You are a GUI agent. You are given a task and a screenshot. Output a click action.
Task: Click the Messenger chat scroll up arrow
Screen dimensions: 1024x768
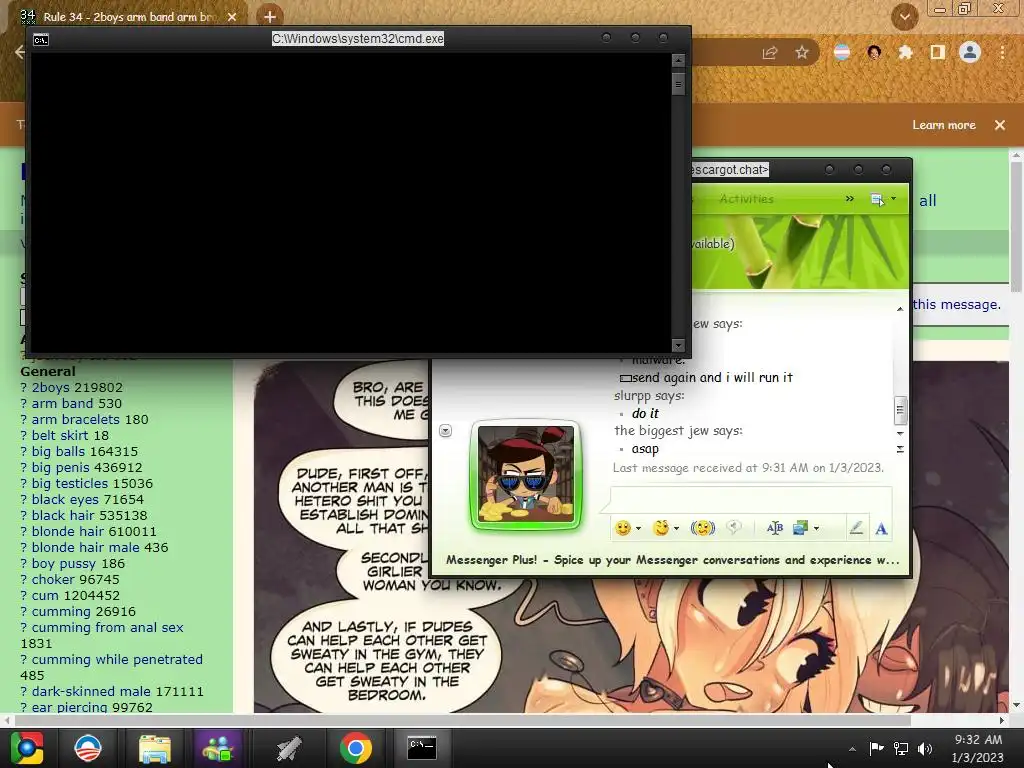pyautogui.click(x=900, y=309)
